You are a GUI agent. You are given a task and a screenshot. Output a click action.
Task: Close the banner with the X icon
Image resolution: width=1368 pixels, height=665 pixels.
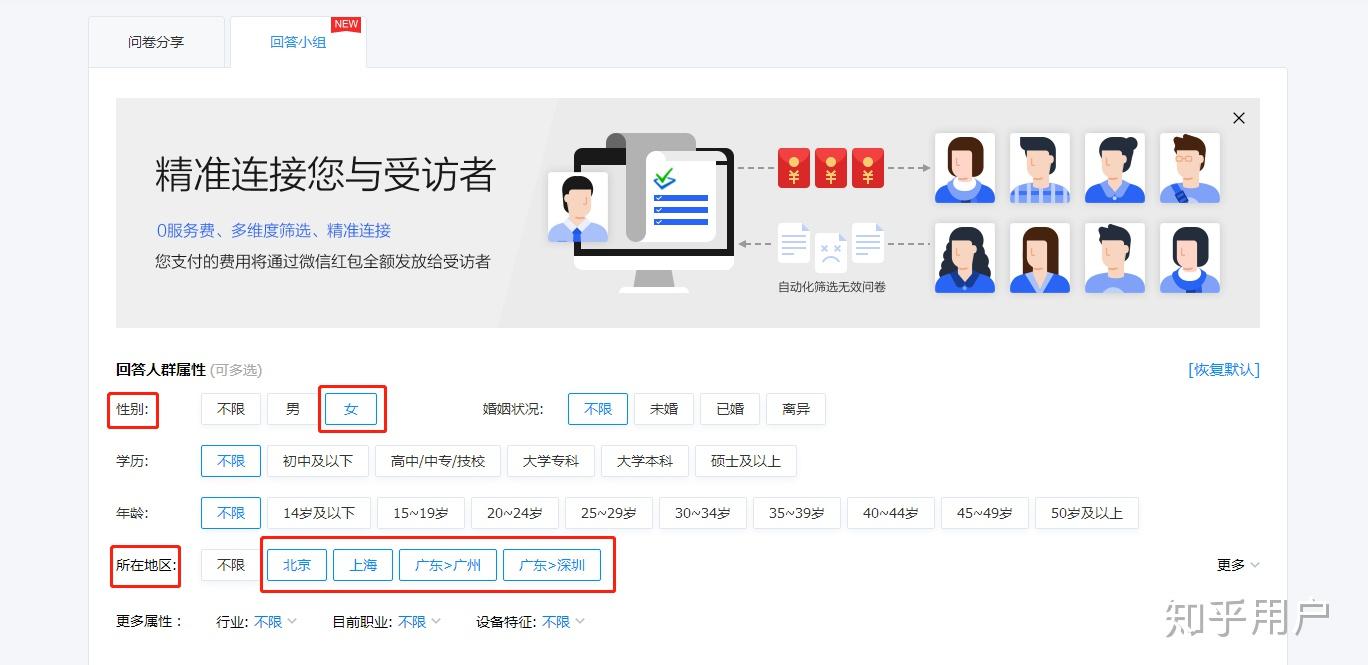[x=1239, y=118]
